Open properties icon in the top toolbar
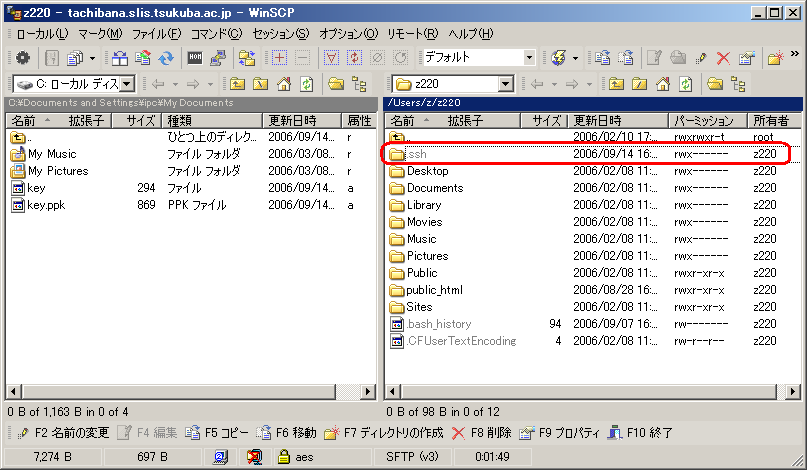The height and width of the screenshot is (470, 807). [746, 58]
